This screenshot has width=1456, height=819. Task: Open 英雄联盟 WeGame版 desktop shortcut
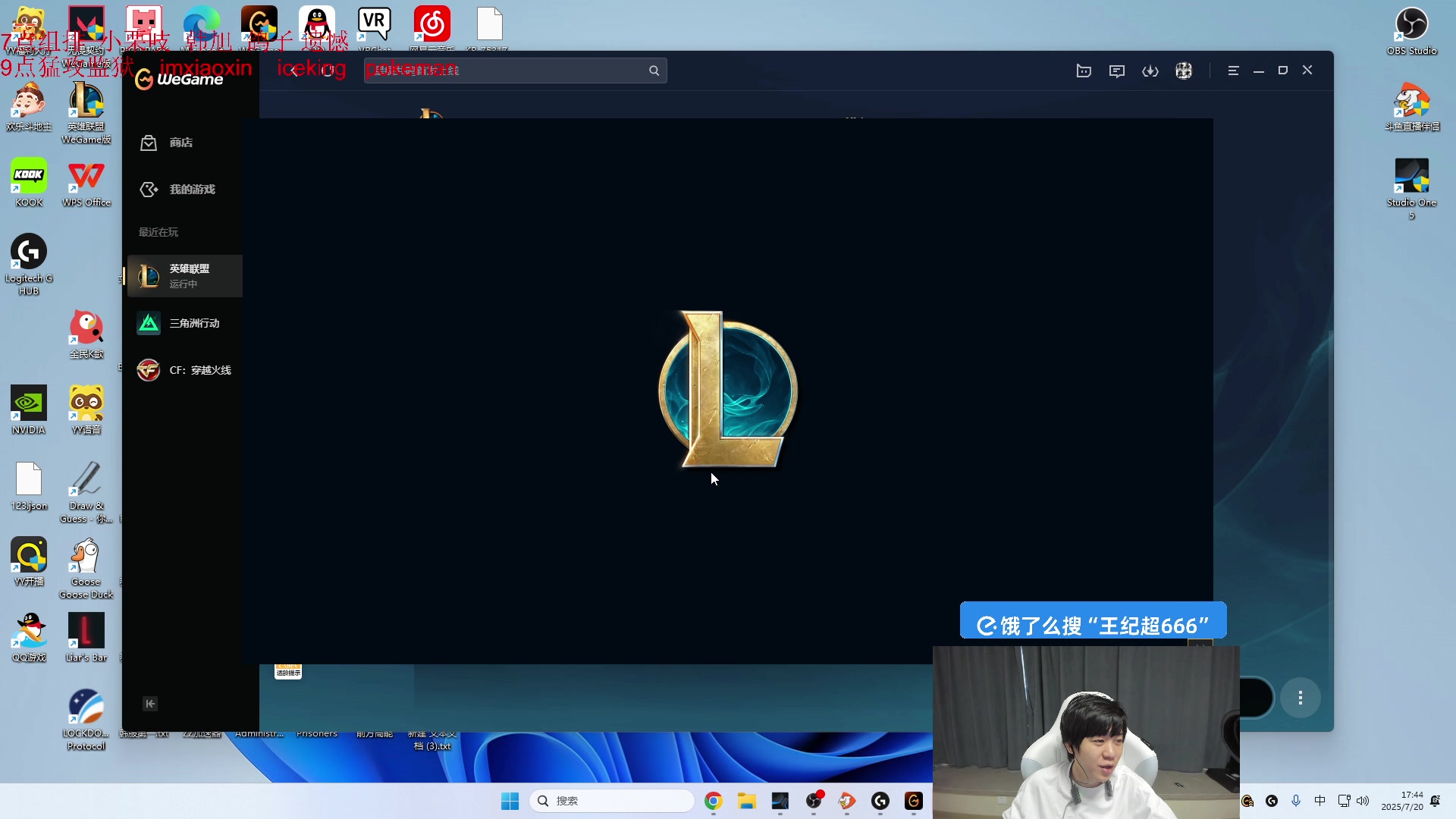coord(86,112)
